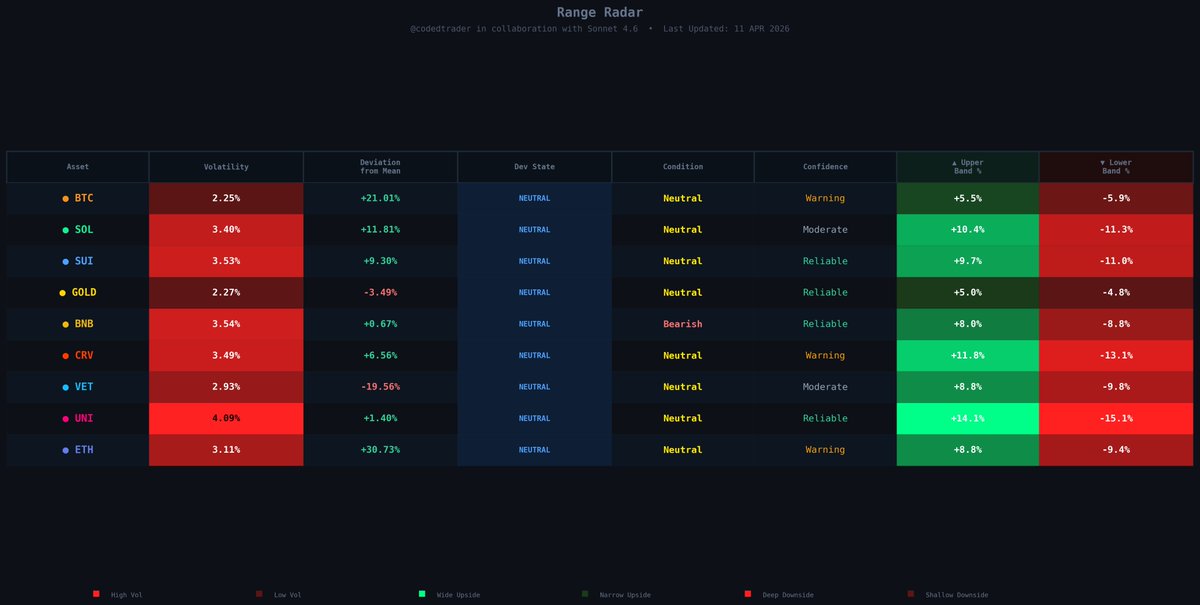
Task: Click the Confidence column header
Action: [x=825, y=167]
